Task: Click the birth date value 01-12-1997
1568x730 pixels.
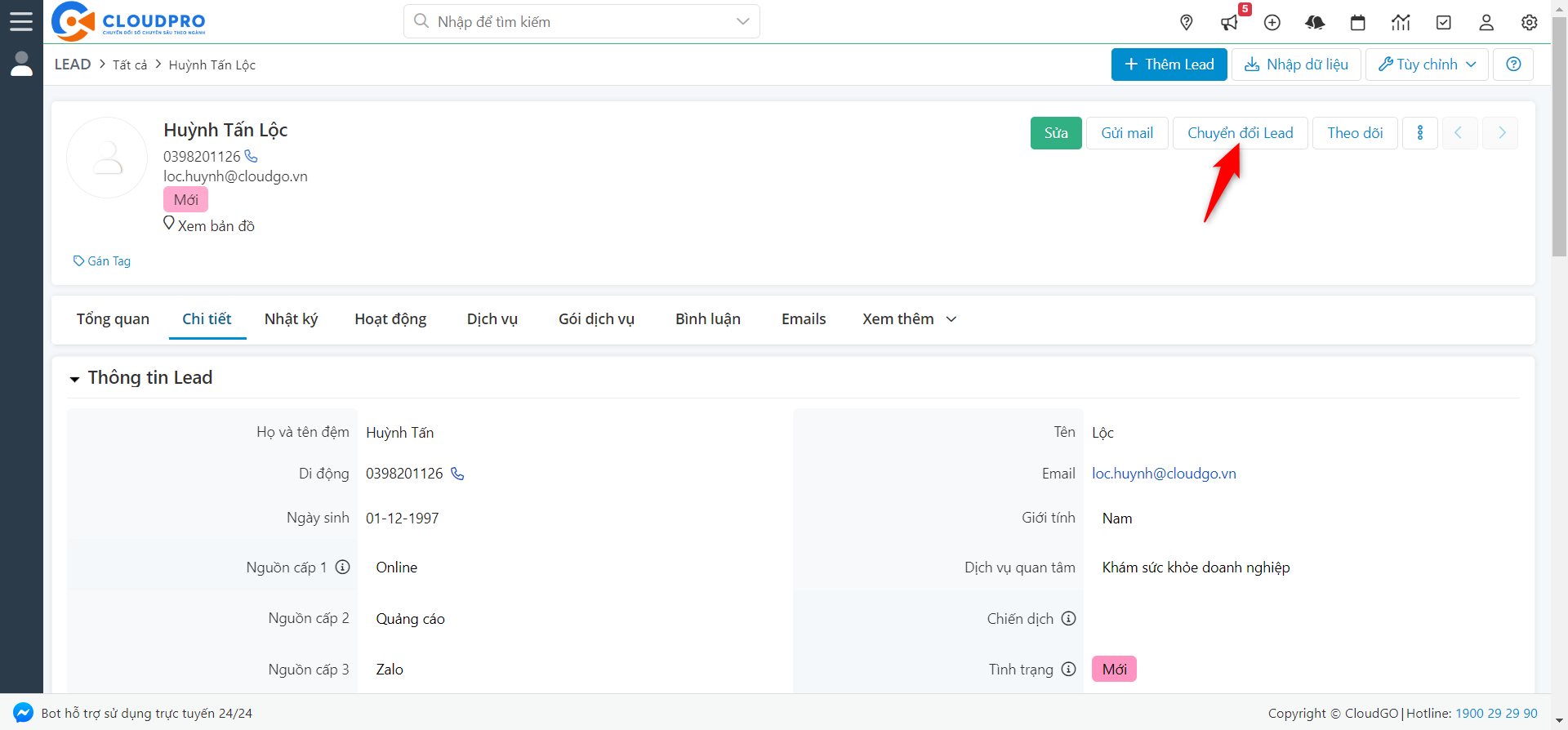Action: [x=402, y=518]
